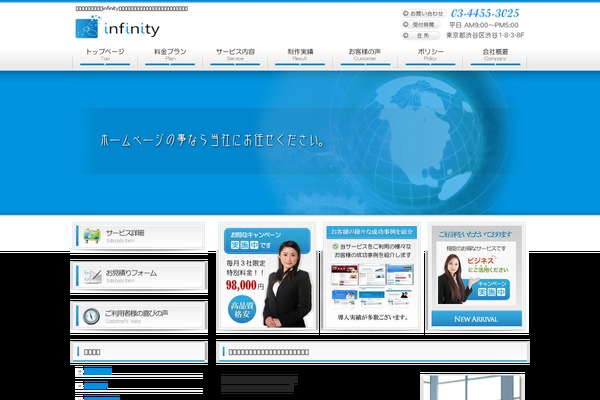This screenshot has height=400, width=600.
Task: Click the monitor icon beside サービス詳細
Action: click(92, 236)
